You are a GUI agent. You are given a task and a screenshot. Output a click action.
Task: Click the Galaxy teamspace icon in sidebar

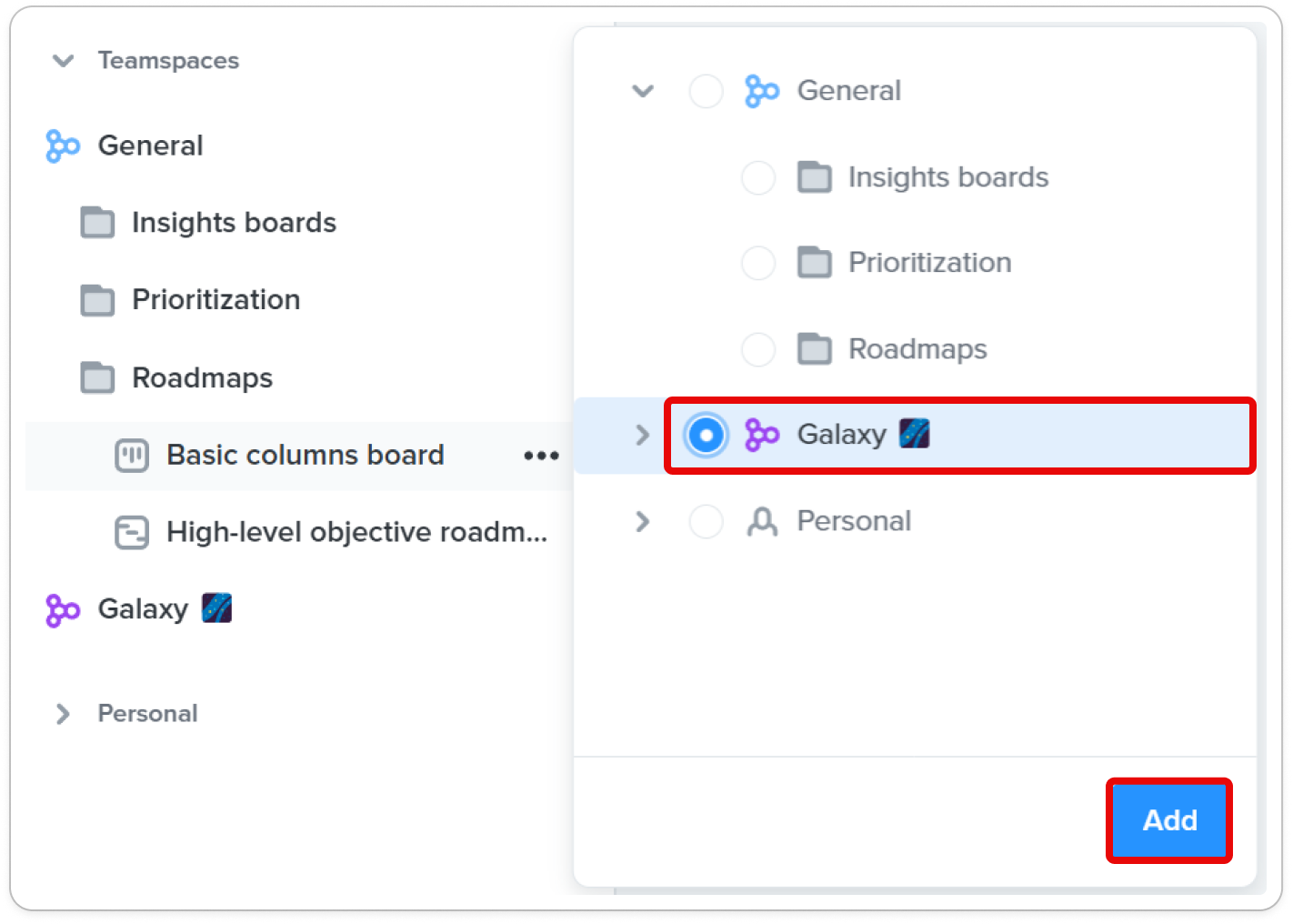(x=63, y=610)
